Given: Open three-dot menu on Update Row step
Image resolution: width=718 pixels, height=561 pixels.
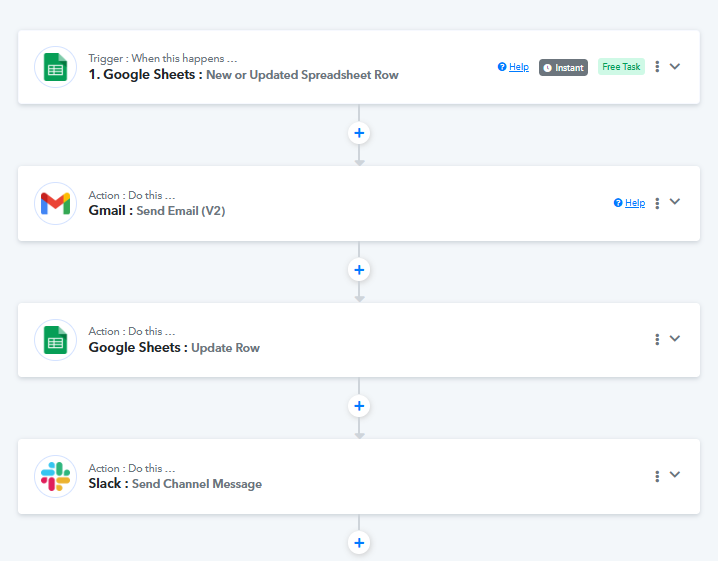Looking at the screenshot, I should 657,339.
